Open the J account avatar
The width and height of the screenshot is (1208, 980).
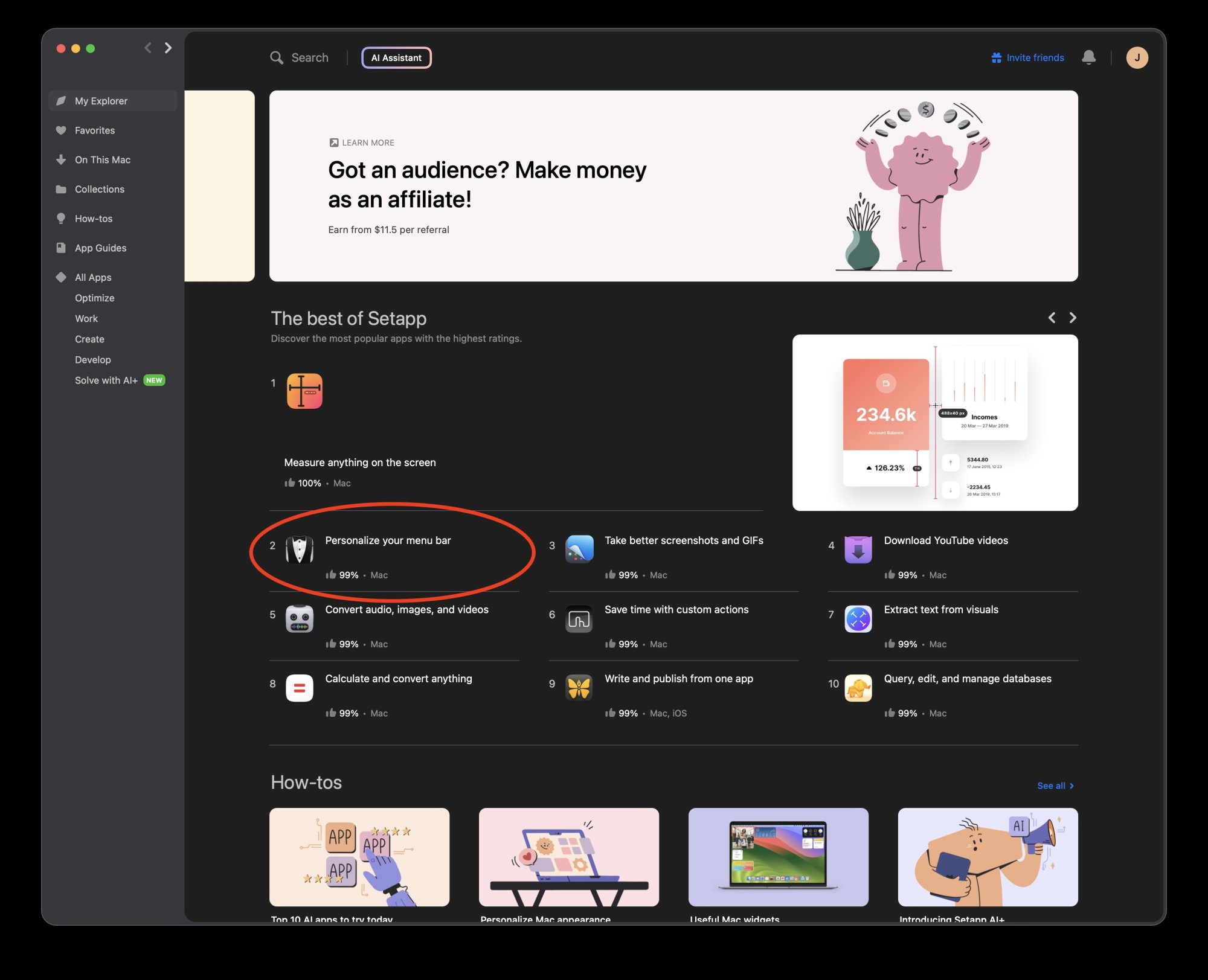[1137, 58]
